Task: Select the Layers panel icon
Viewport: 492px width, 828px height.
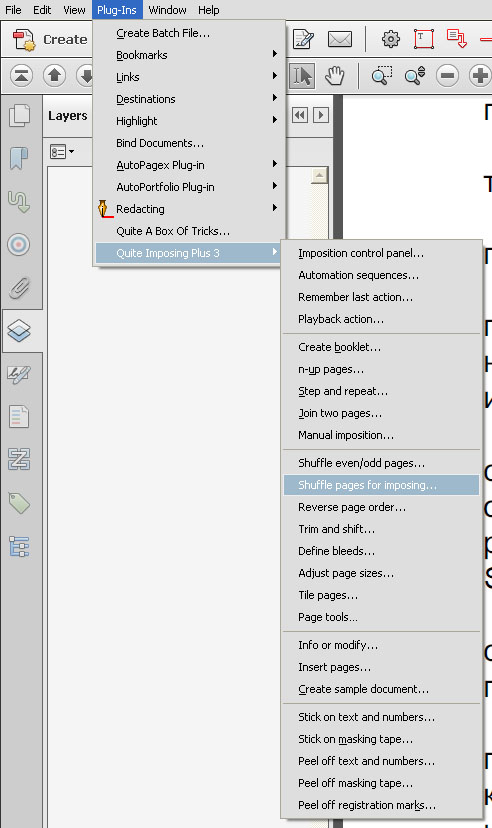Action: pyautogui.click(x=19, y=331)
